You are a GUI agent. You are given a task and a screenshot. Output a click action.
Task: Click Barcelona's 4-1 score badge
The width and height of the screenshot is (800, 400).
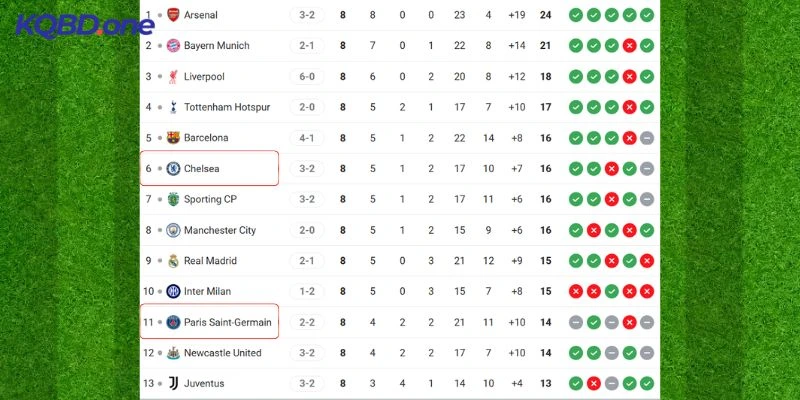[x=306, y=138]
